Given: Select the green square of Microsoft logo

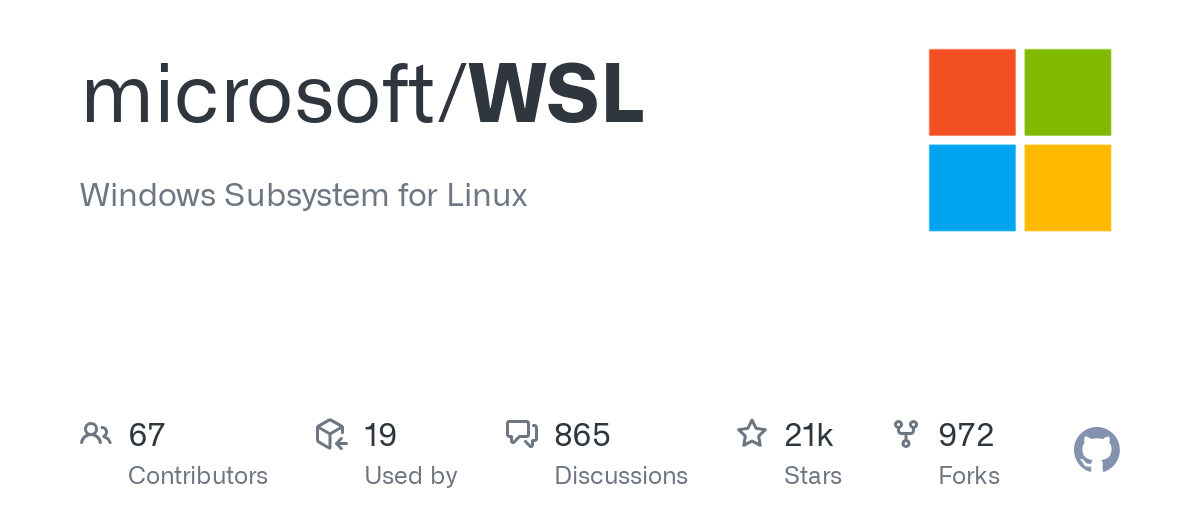Looking at the screenshot, I should (1068, 92).
